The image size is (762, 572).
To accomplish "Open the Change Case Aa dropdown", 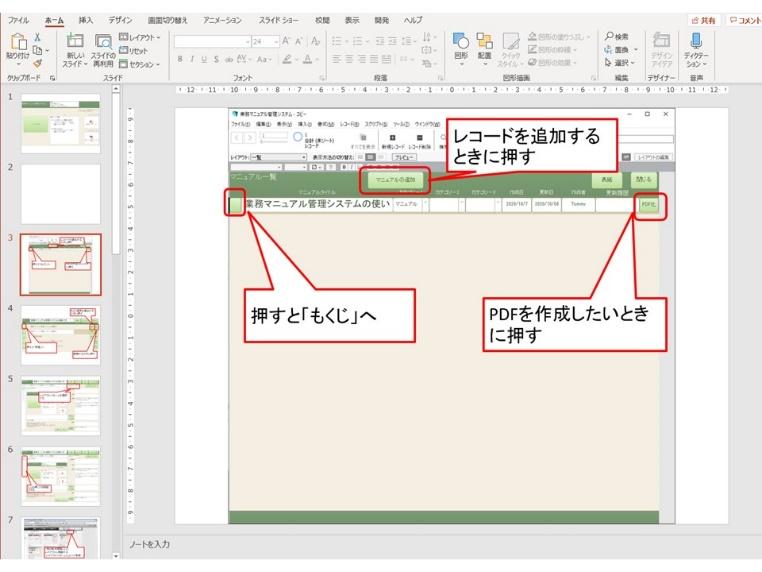I will [x=263, y=59].
